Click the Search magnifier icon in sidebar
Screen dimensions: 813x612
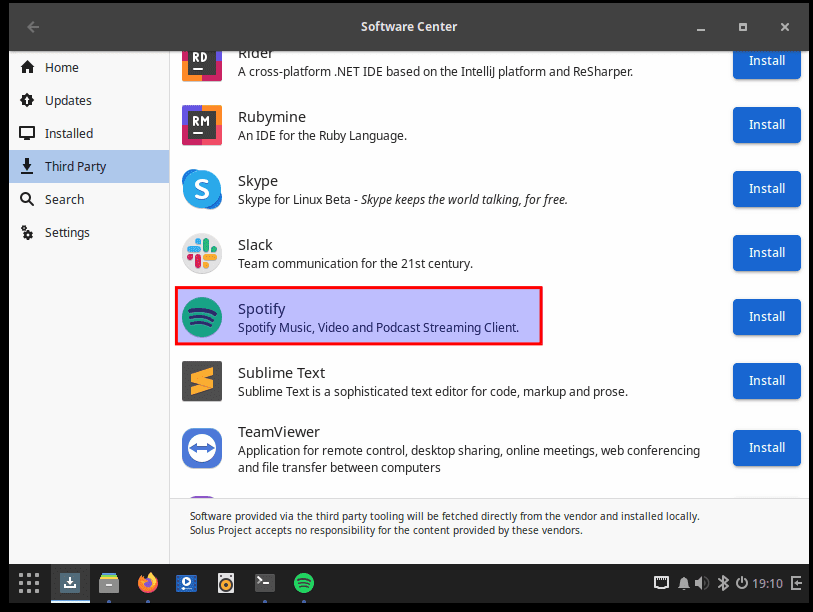27,199
